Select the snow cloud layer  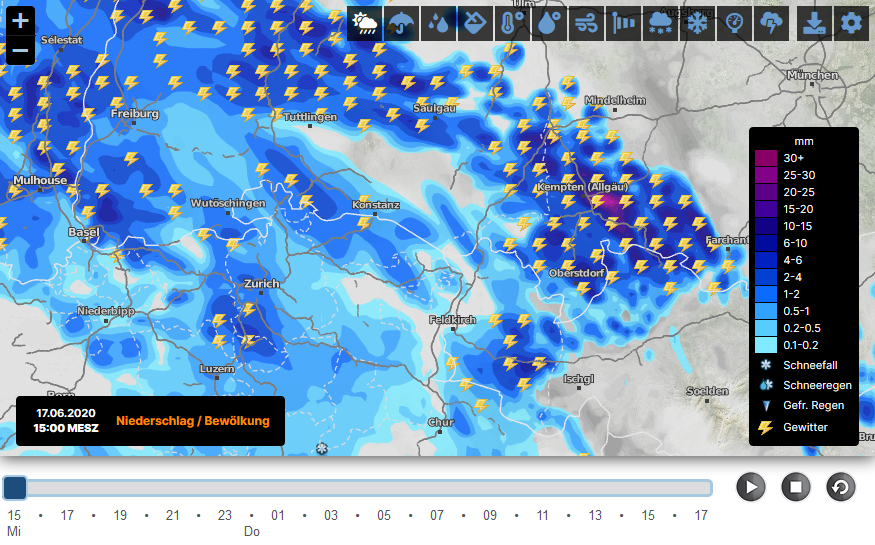point(660,23)
